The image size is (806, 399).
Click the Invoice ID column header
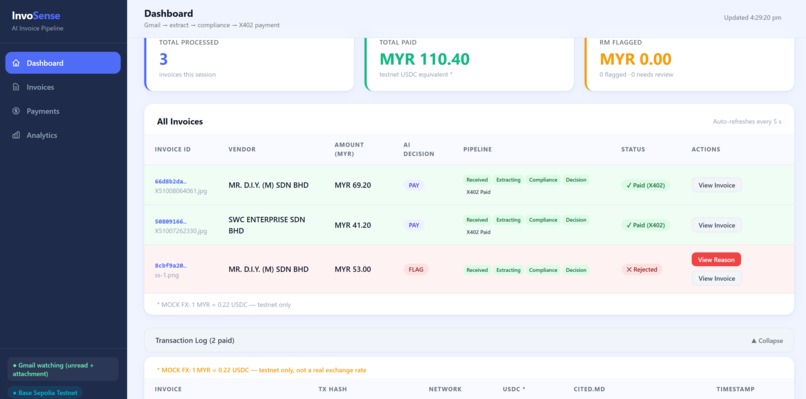[173, 150]
